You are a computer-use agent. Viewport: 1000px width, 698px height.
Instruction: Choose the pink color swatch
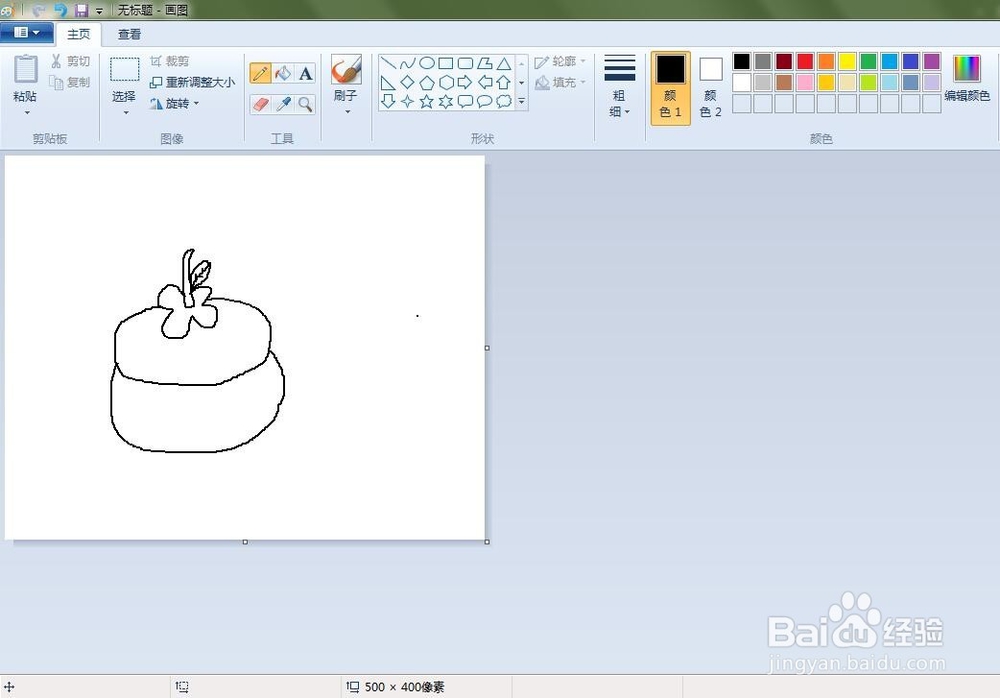(805, 82)
